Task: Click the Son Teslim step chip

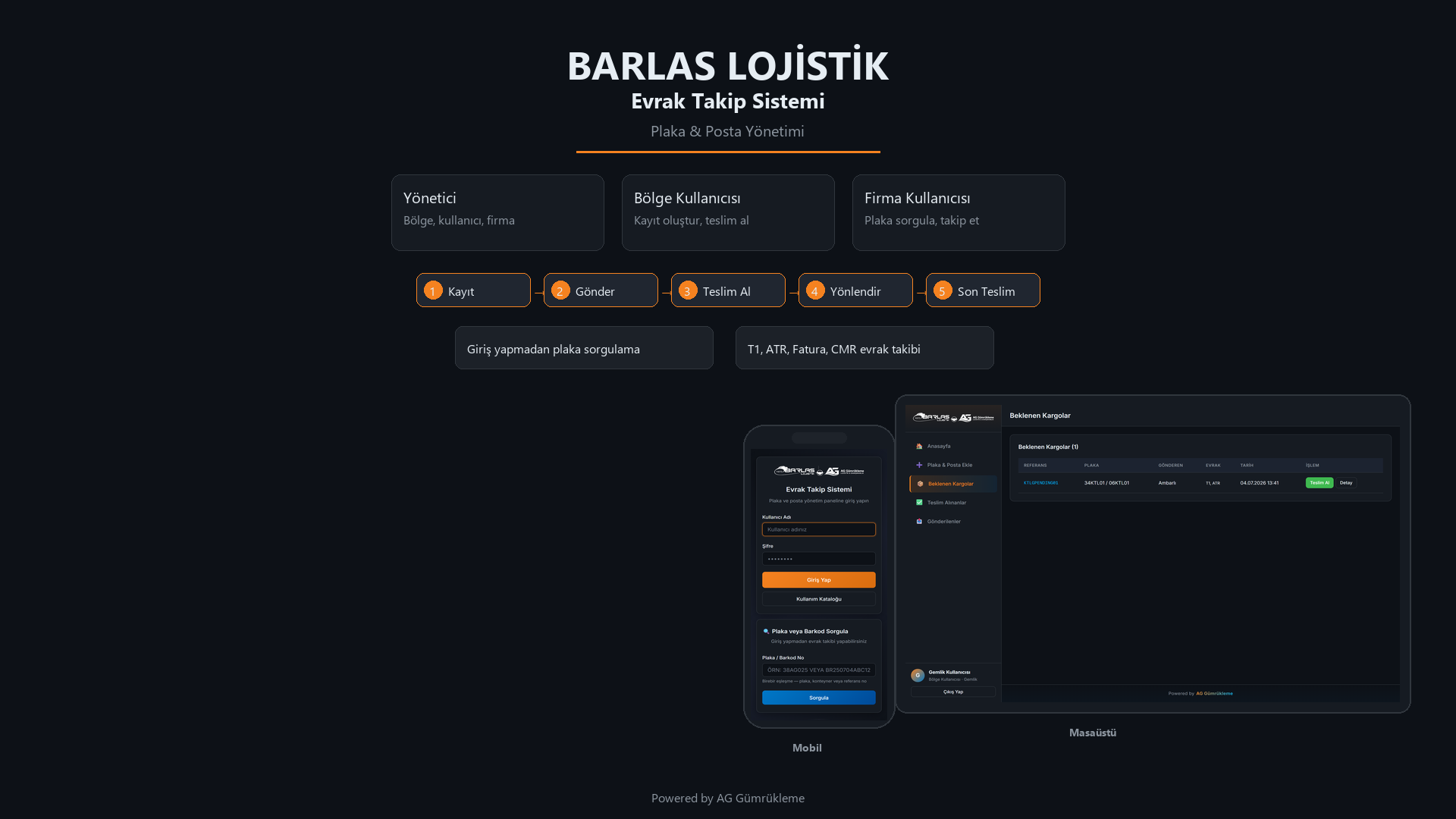Action: 983,290
